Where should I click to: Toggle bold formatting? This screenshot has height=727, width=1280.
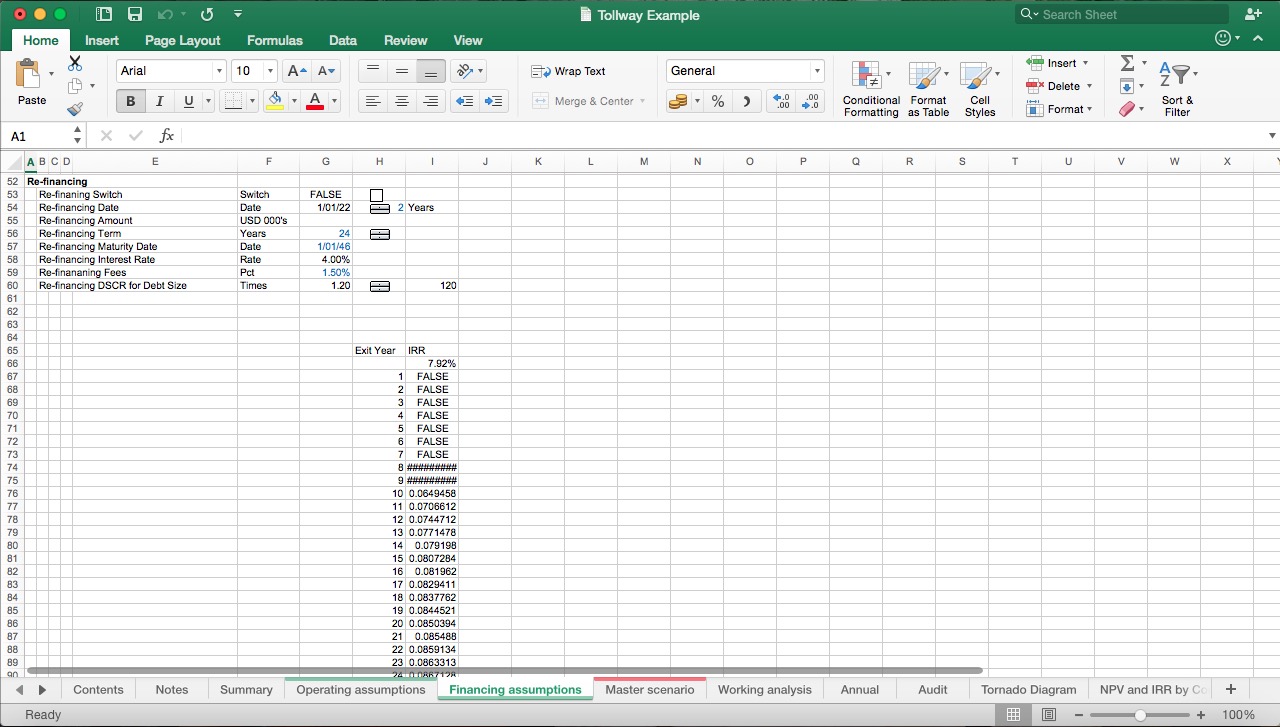point(130,100)
